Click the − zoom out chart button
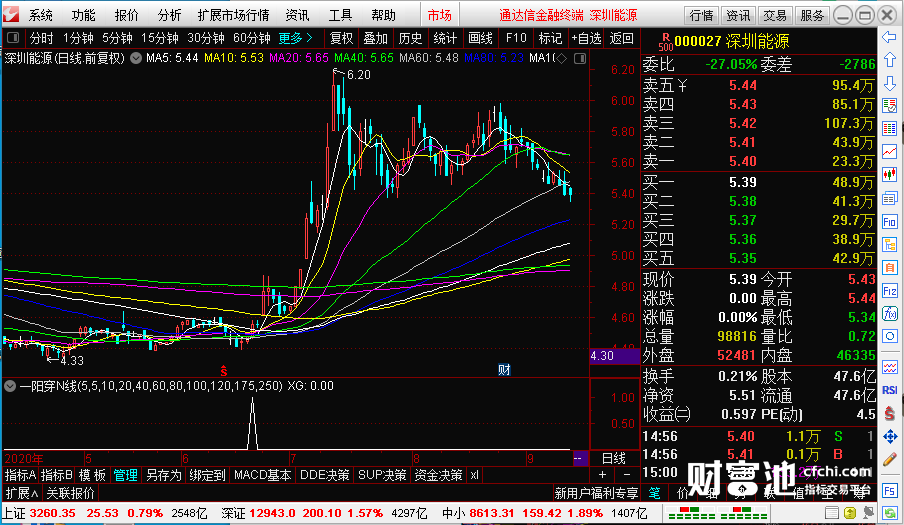This screenshot has height=525, width=904. pyautogui.click(x=627, y=475)
